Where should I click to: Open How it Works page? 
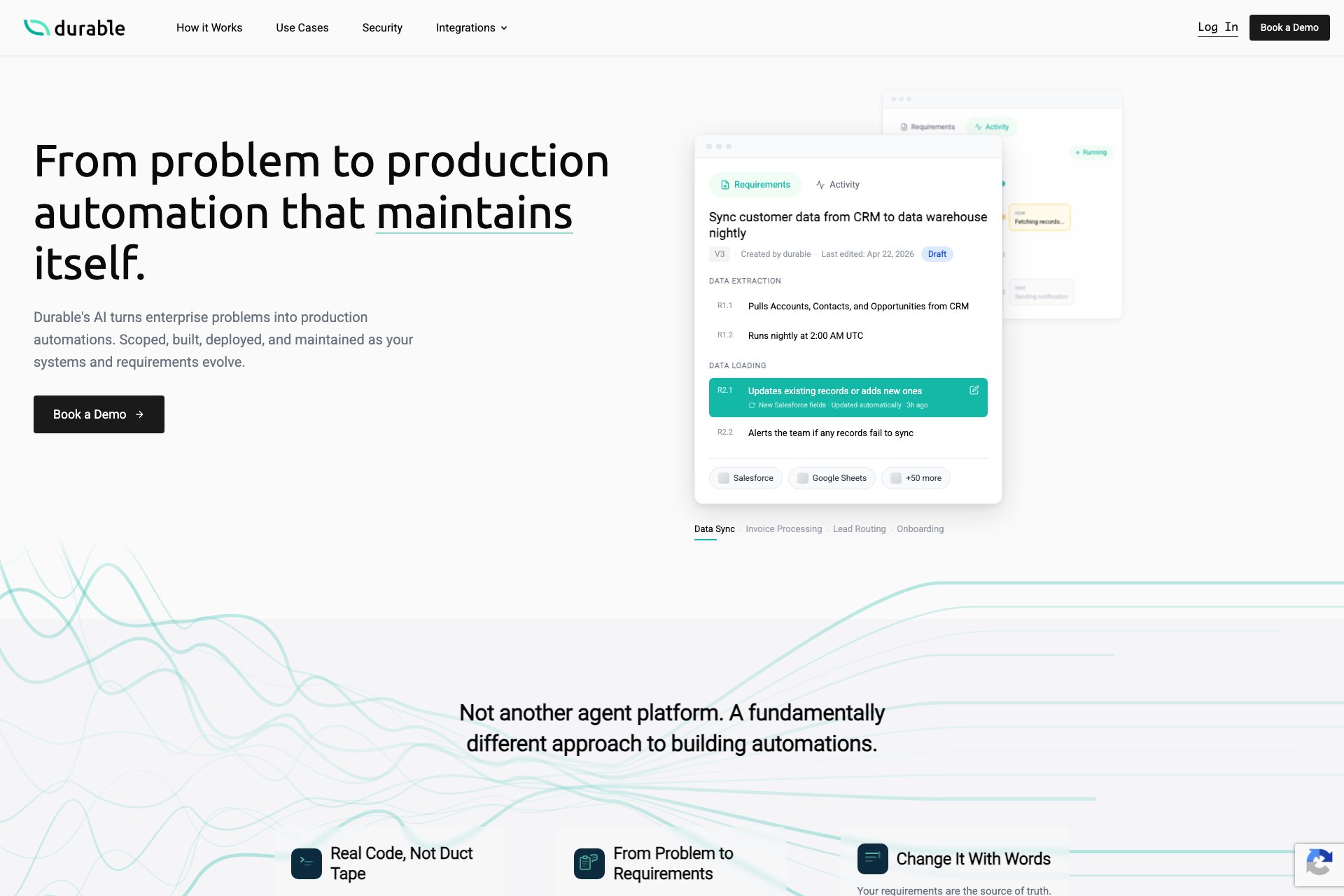click(209, 28)
